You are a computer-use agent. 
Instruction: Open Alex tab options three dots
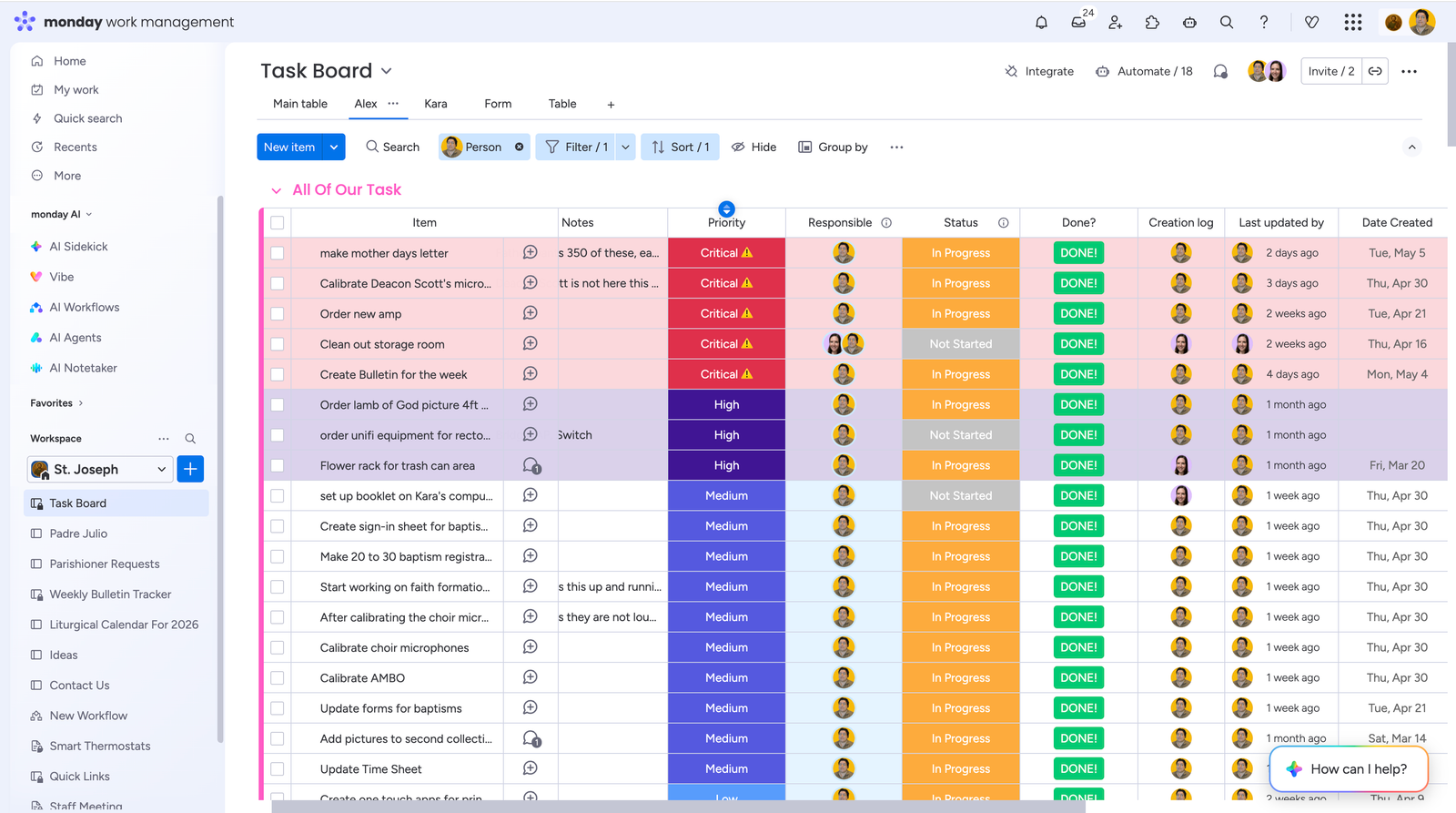point(393,104)
